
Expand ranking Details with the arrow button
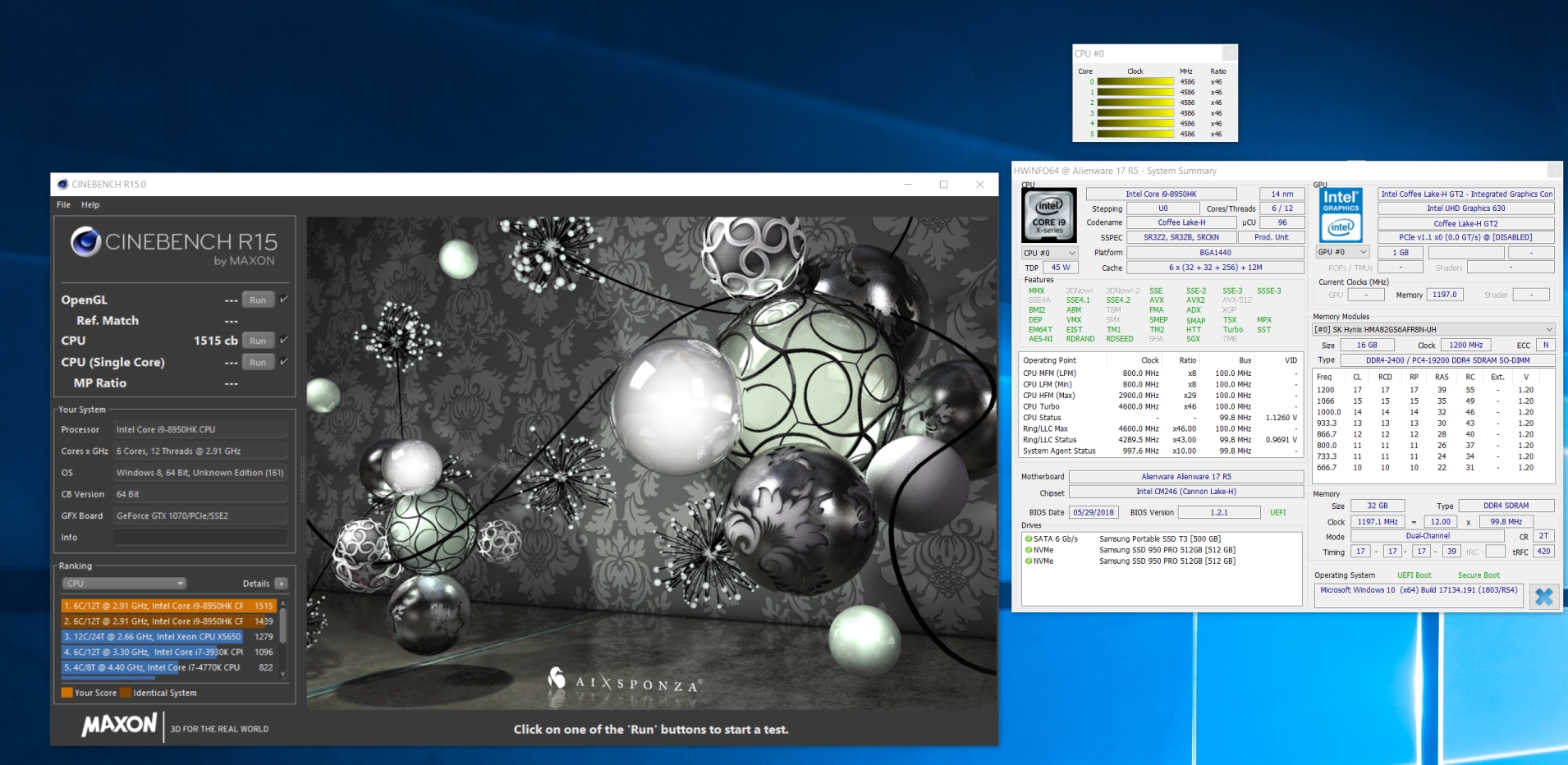281,584
